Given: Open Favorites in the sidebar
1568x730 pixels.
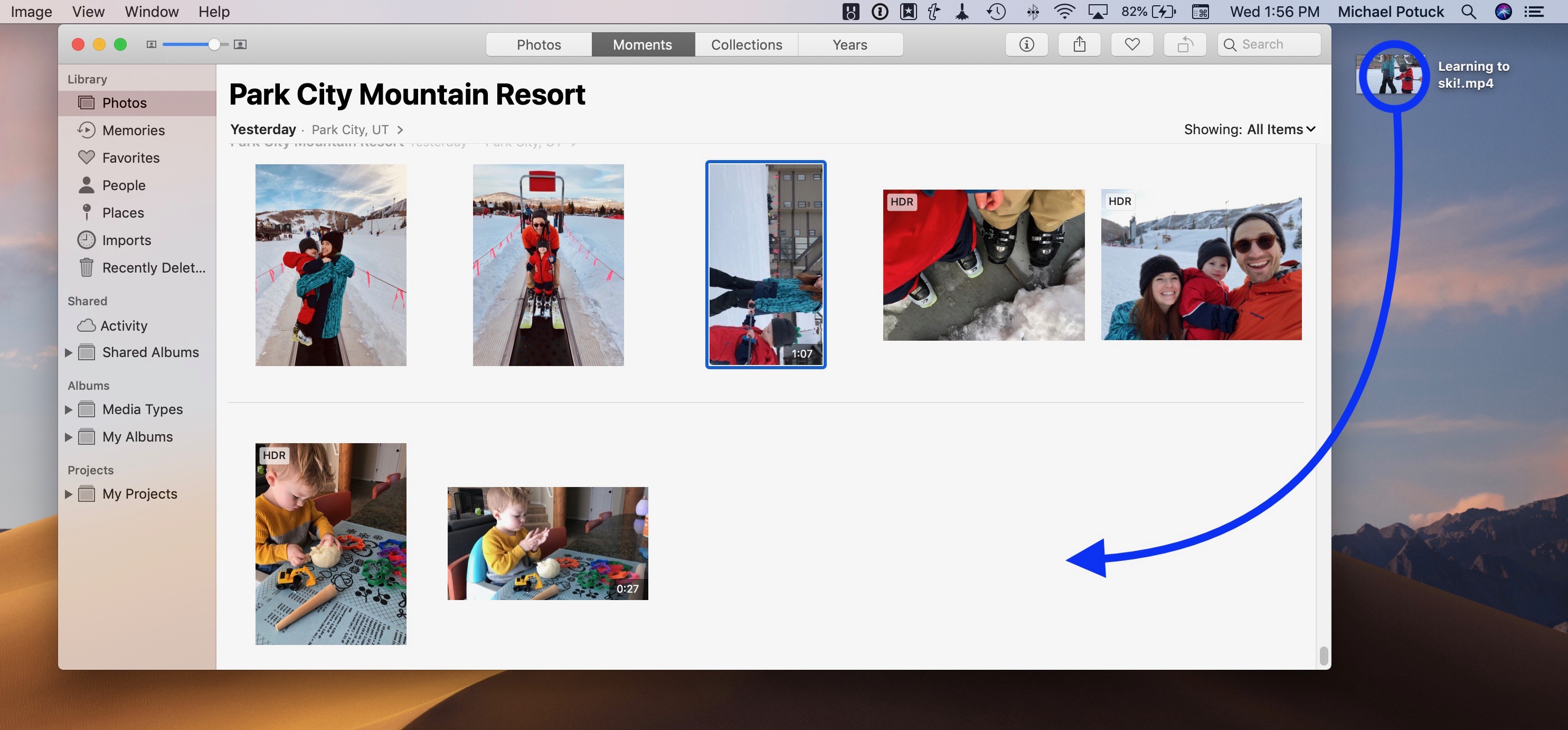Looking at the screenshot, I should pyautogui.click(x=138, y=158).
